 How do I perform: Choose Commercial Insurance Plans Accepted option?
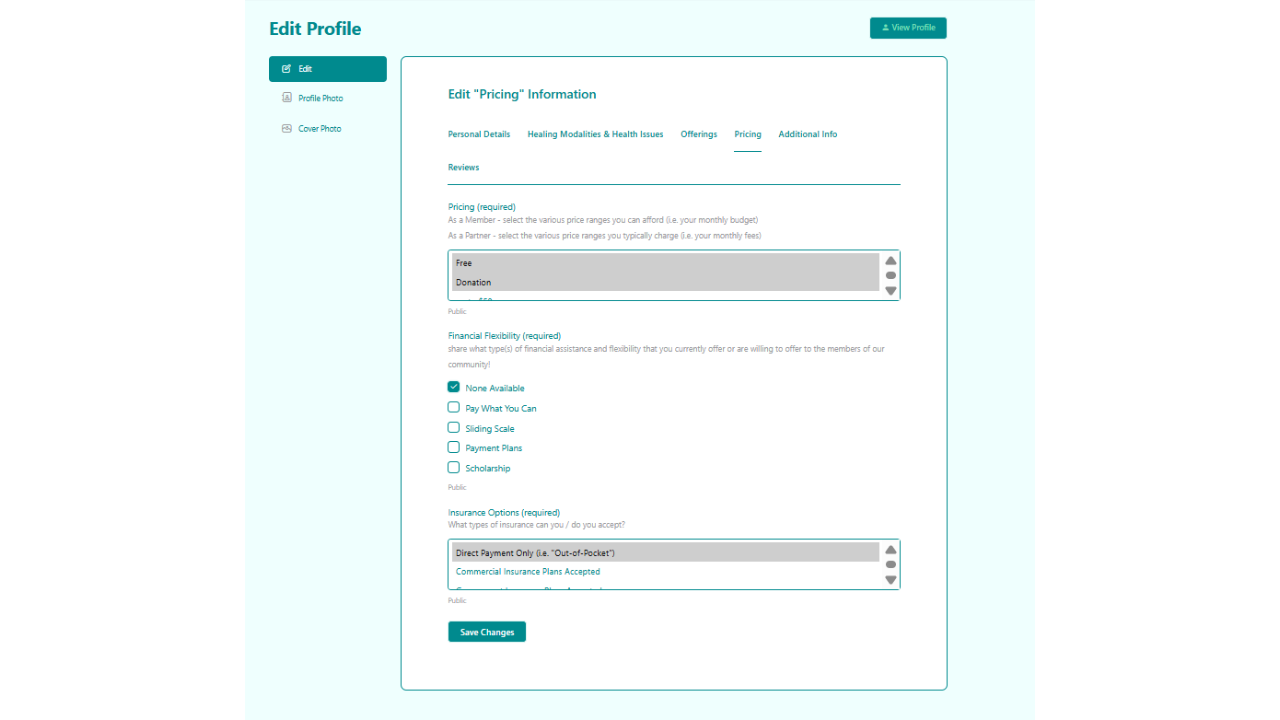528,572
